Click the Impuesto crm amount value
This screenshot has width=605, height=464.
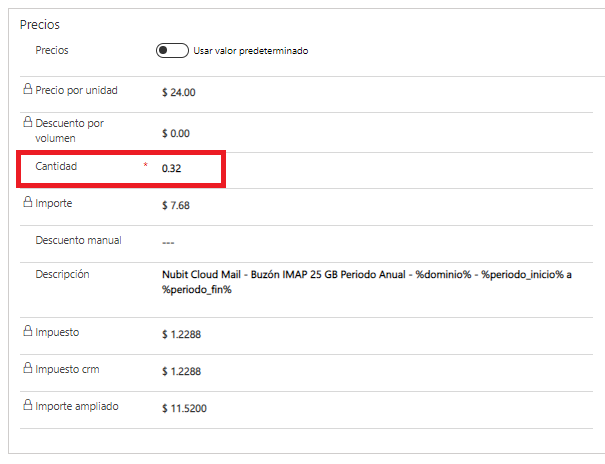(182, 371)
